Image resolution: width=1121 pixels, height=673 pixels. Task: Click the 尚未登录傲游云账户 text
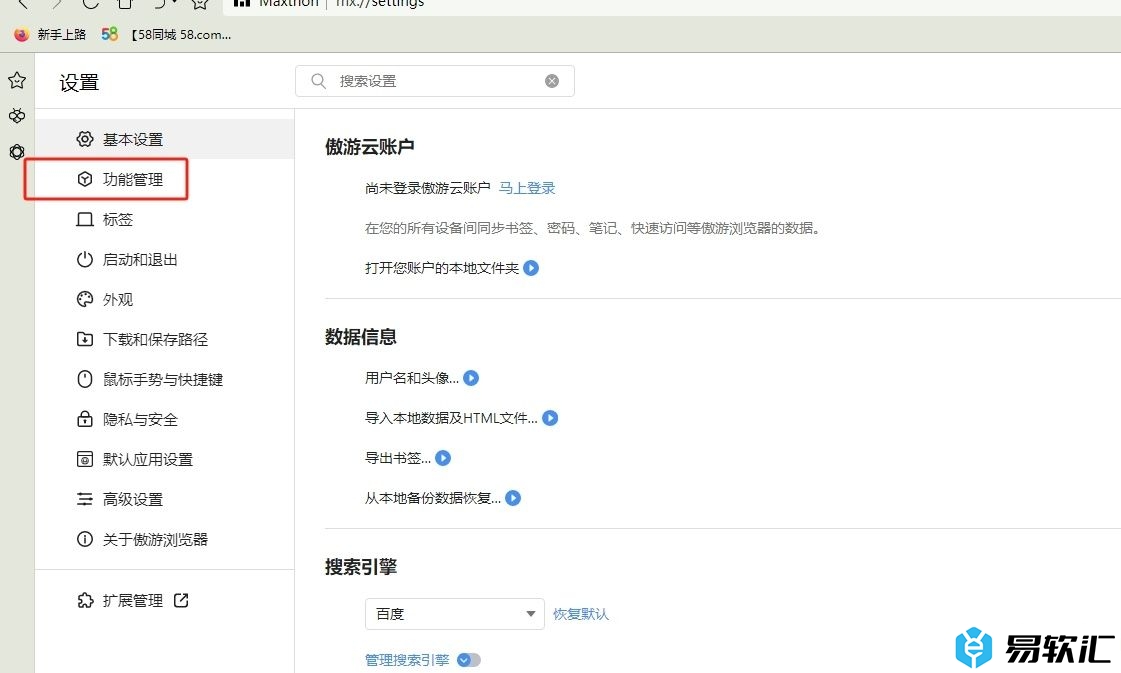click(x=428, y=188)
